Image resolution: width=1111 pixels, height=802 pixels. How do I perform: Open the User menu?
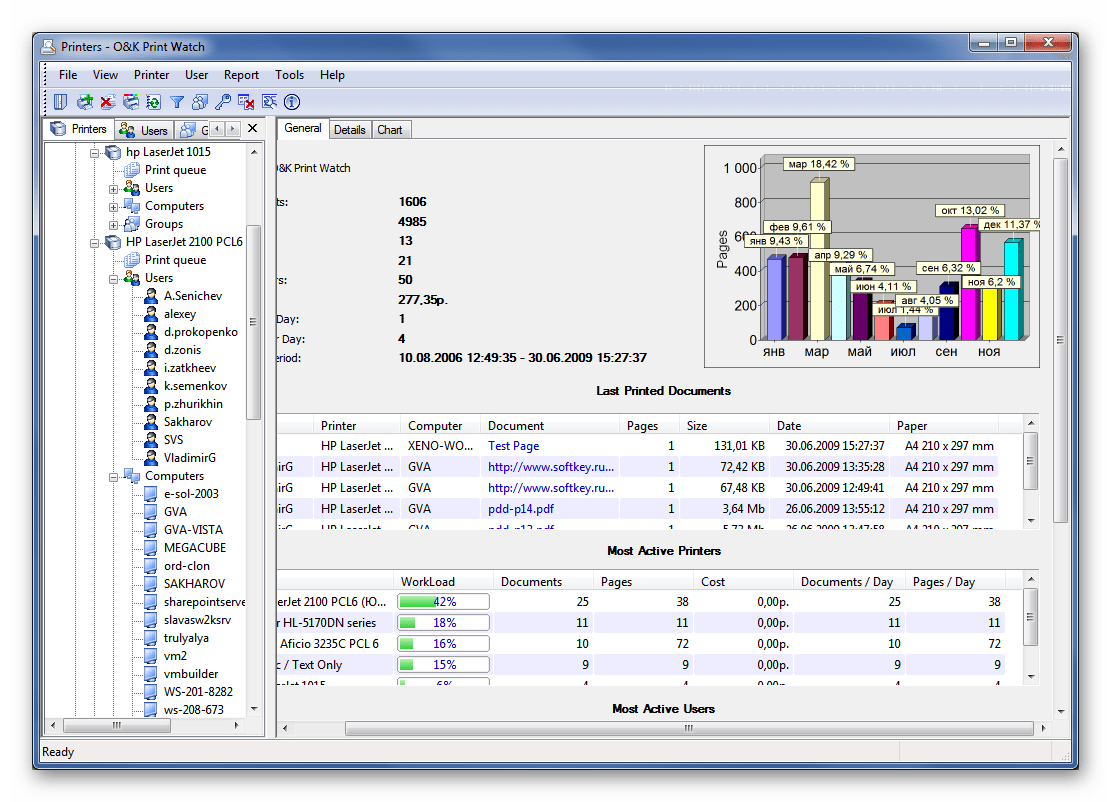click(x=196, y=75)
